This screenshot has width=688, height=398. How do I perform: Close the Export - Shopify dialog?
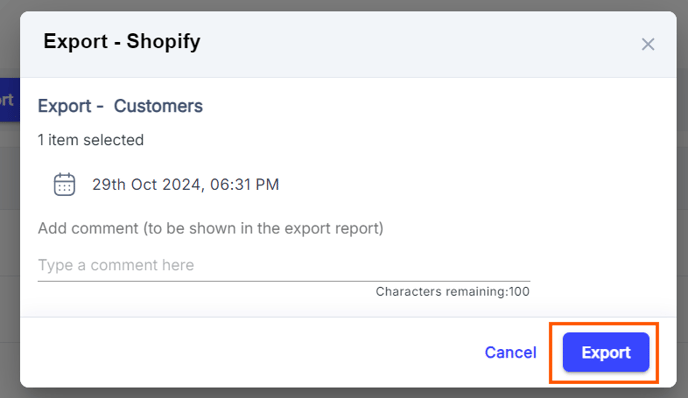(648, 44)
